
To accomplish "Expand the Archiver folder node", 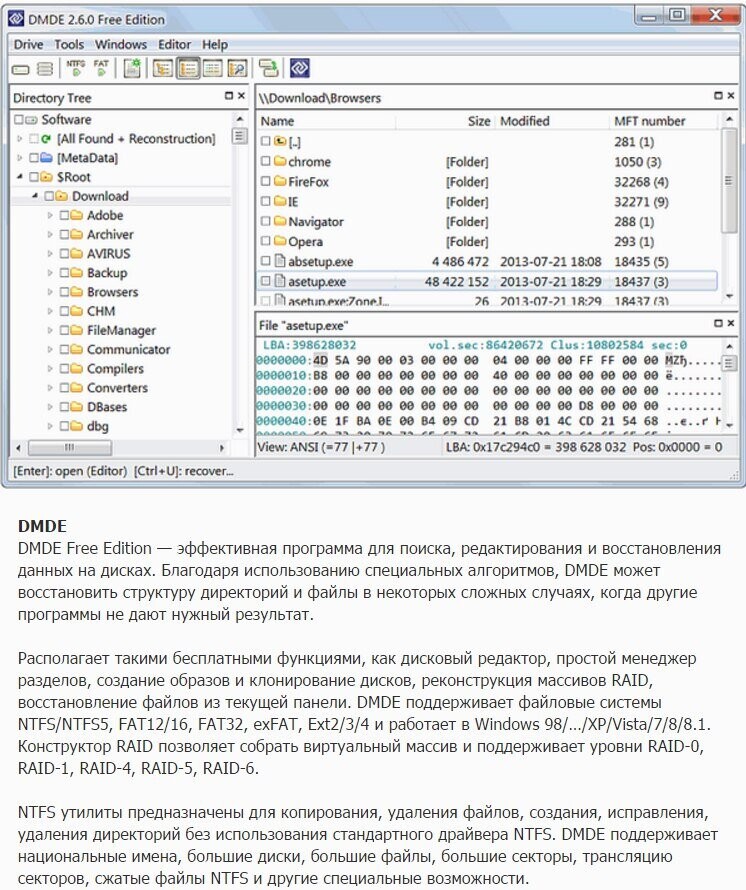I will (x=50, y=234).
